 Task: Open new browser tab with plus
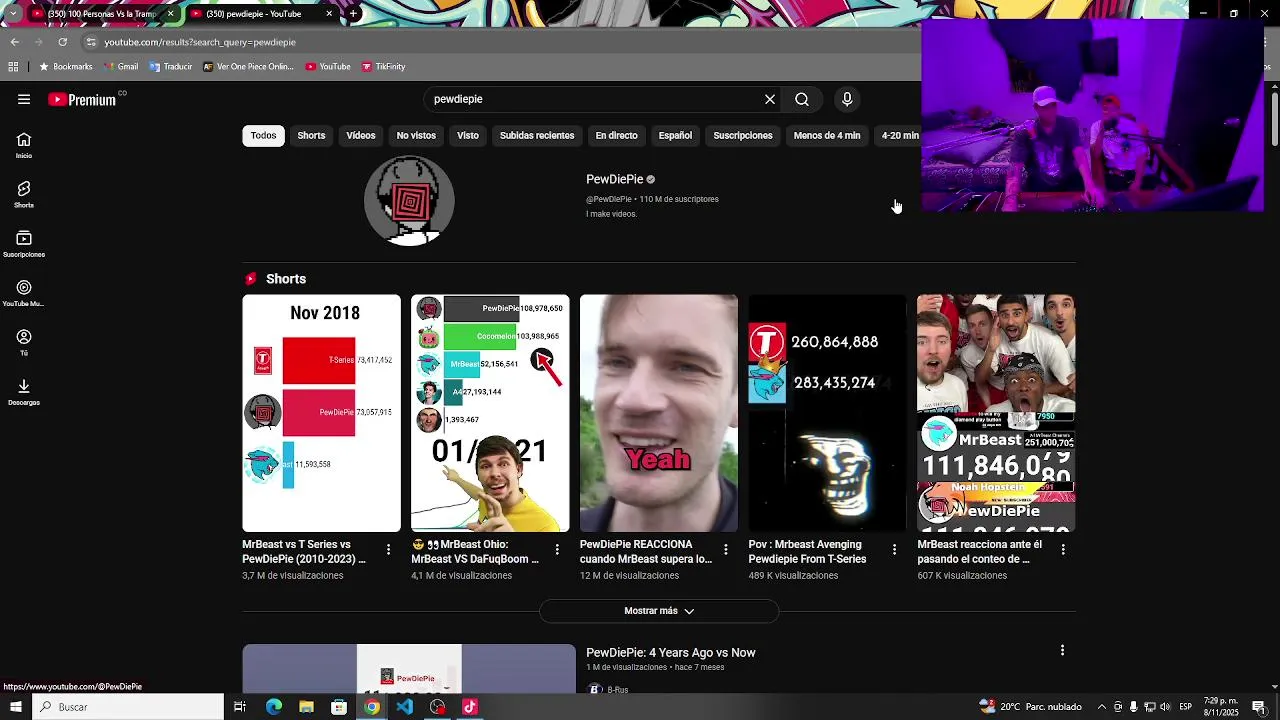pos(353,14)
